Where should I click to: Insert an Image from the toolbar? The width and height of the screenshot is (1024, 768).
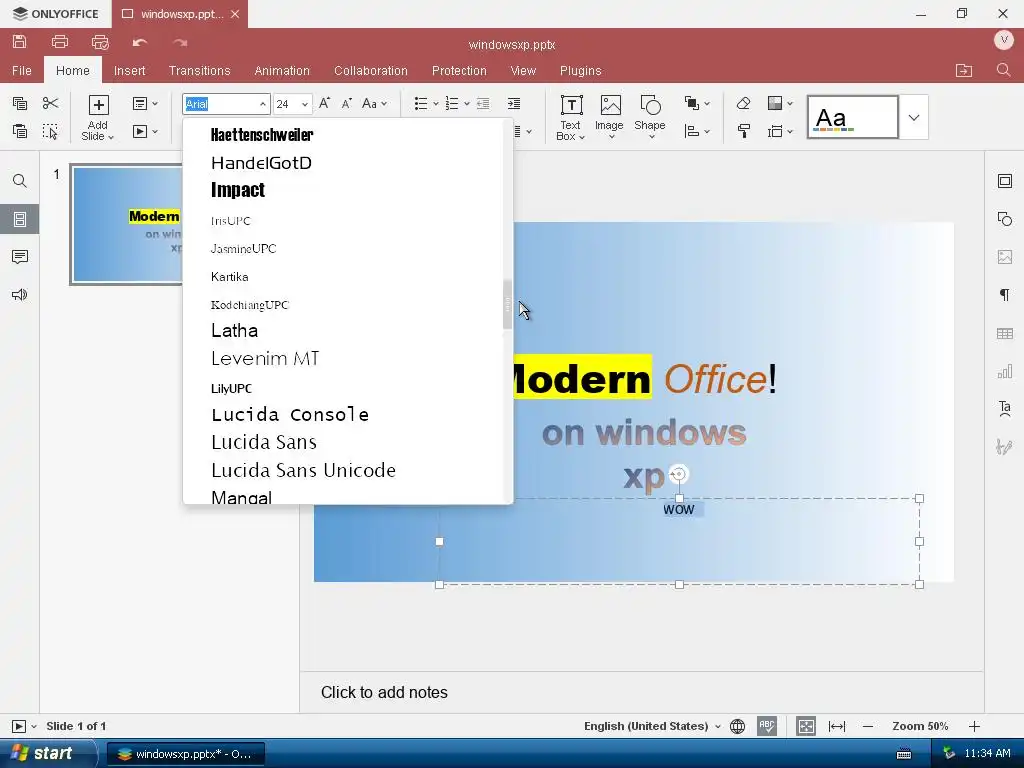[x=609, y=118]
